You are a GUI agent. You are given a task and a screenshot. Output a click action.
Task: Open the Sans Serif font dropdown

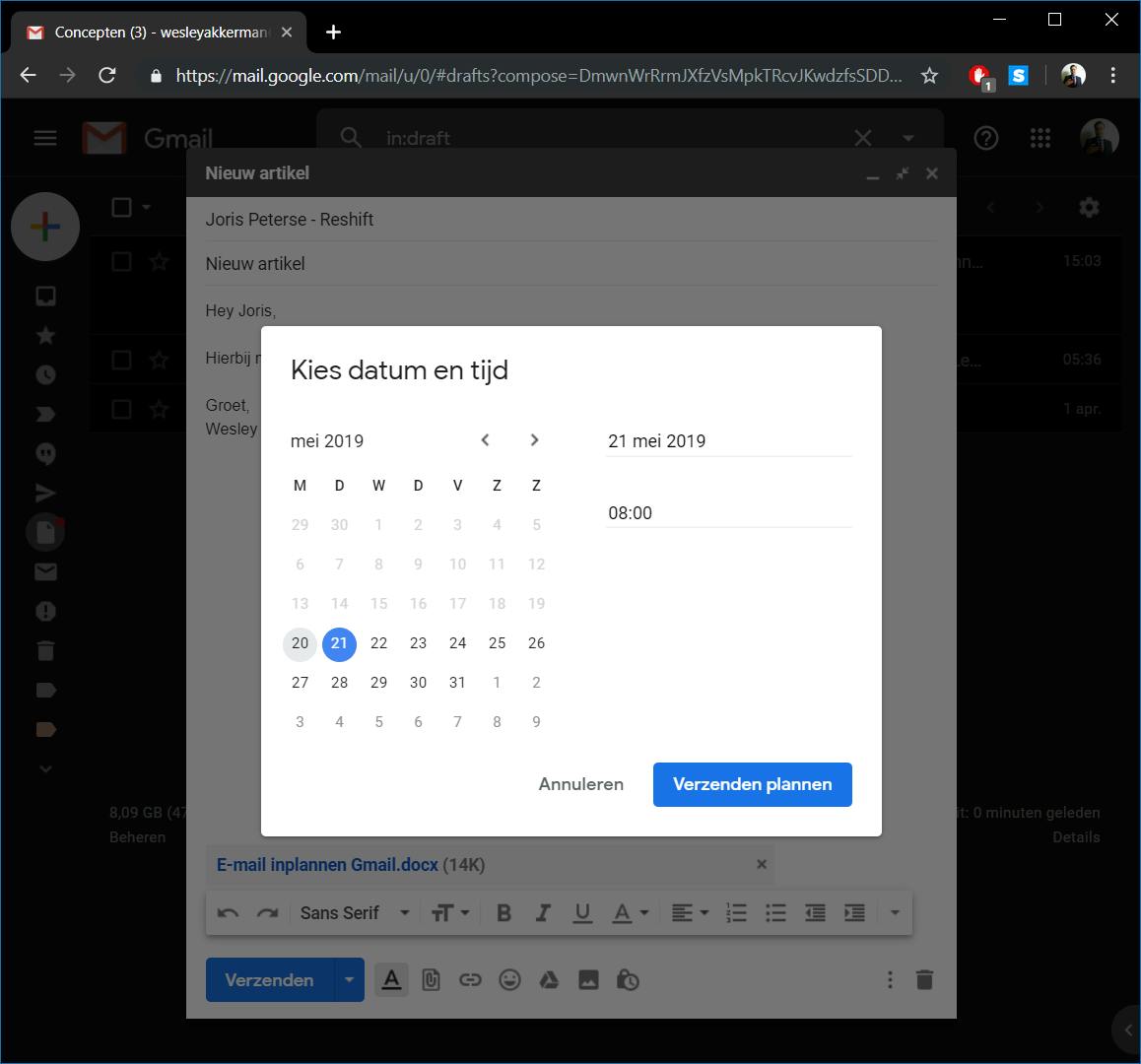coord(355,912)
